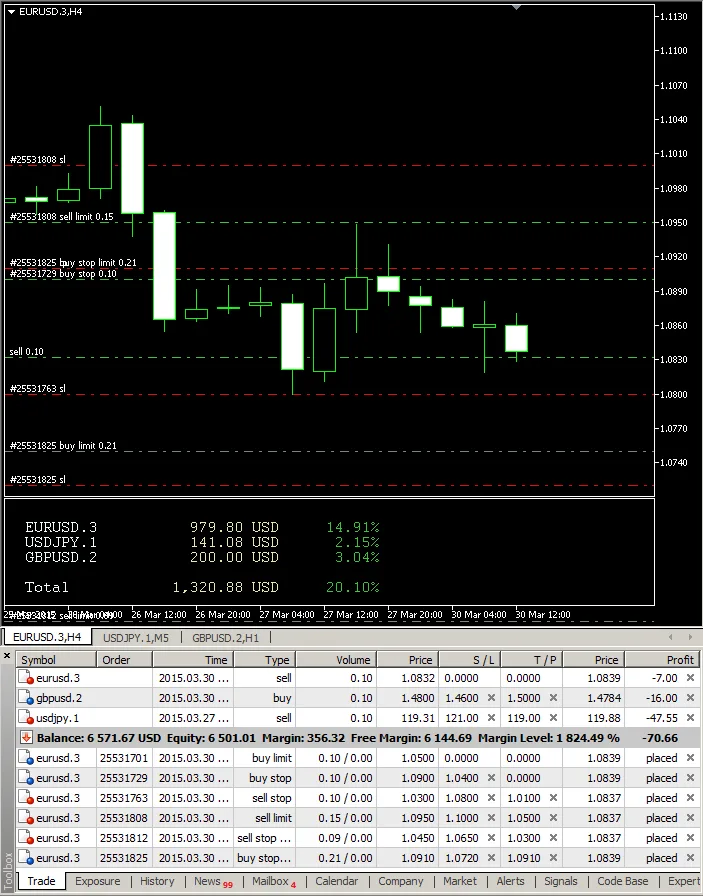
Task: Remove stop loss 1.0400 on order 25531729
Action: click(x=491, y=778)
